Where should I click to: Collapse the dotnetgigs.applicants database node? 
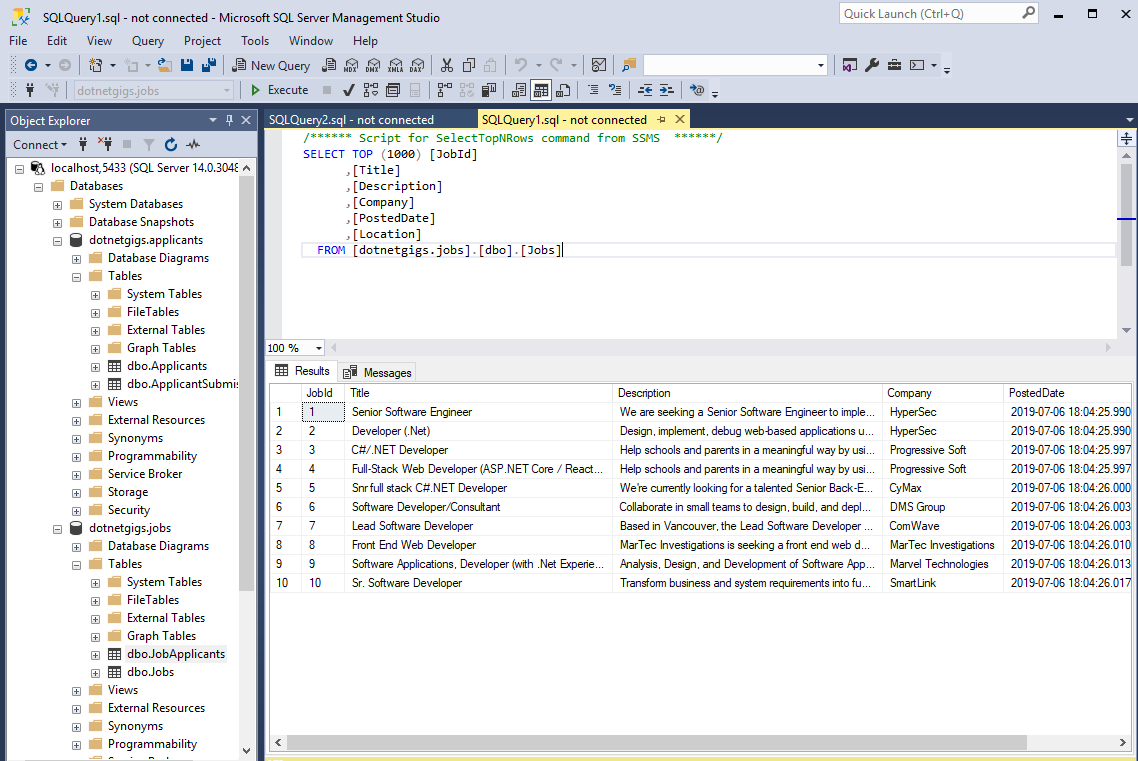(57, 240)
